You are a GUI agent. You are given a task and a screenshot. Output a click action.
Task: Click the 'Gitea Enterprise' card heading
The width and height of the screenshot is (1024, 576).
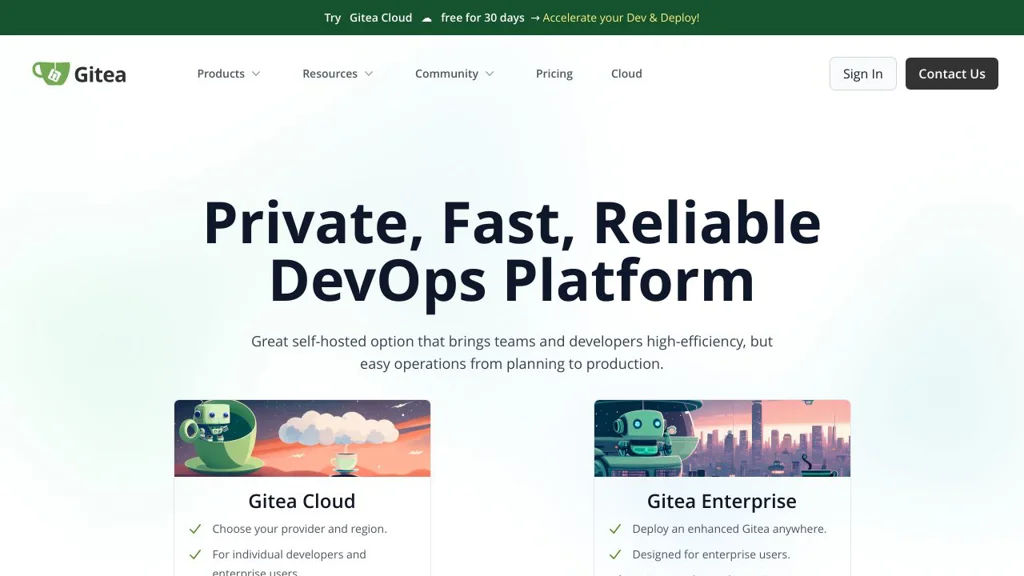[x=722, y=501]
